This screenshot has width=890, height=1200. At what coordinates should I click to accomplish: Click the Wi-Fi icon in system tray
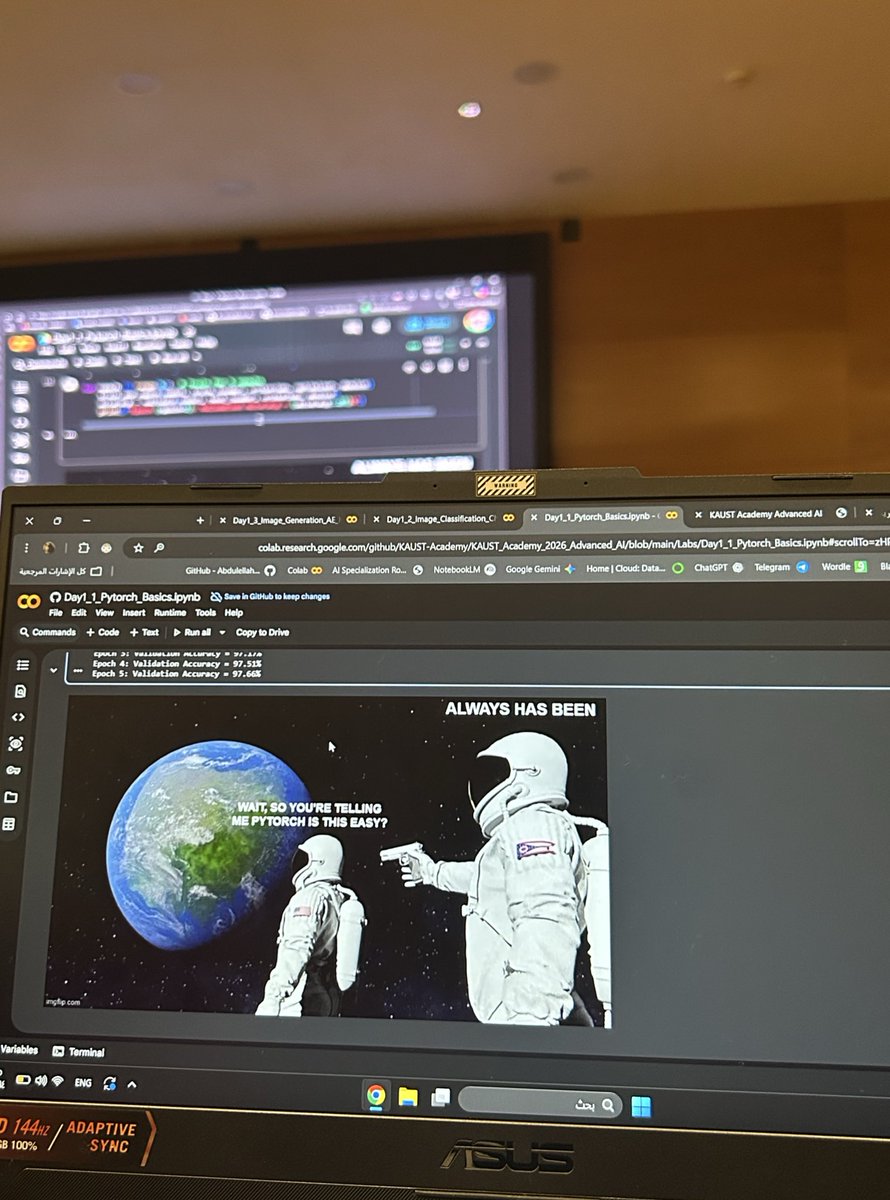(x=58, y=1081)
